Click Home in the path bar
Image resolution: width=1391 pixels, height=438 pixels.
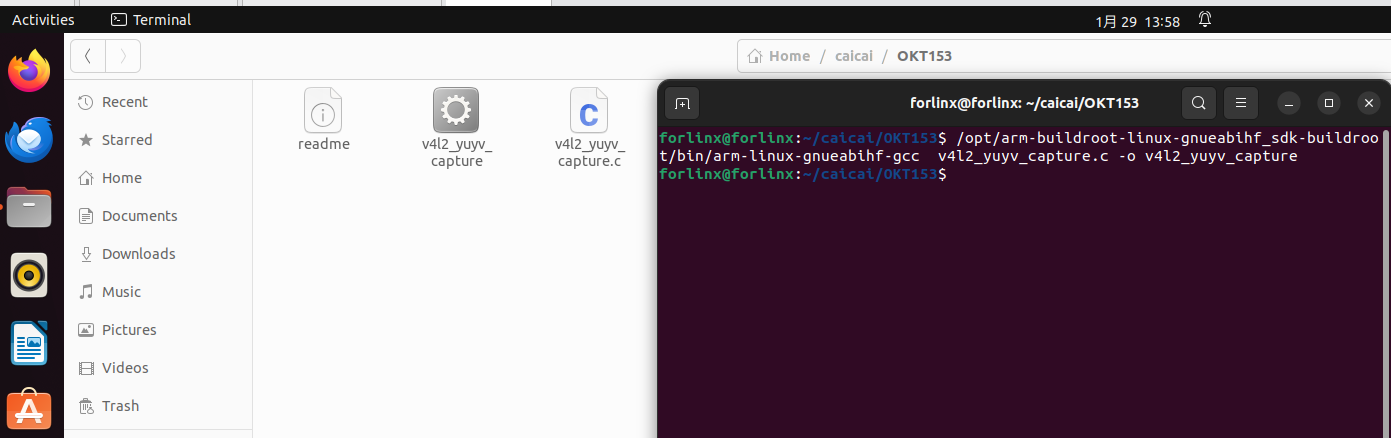point(779,56)
